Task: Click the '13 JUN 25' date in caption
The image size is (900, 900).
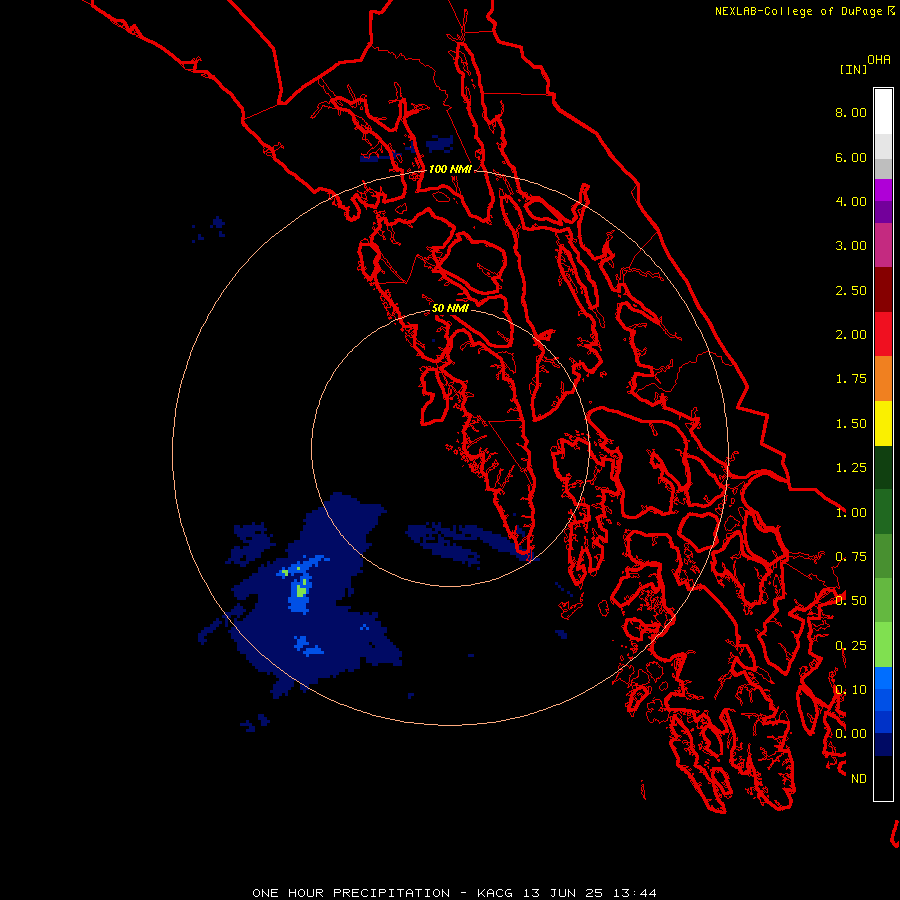Action: tap(562, 893)
